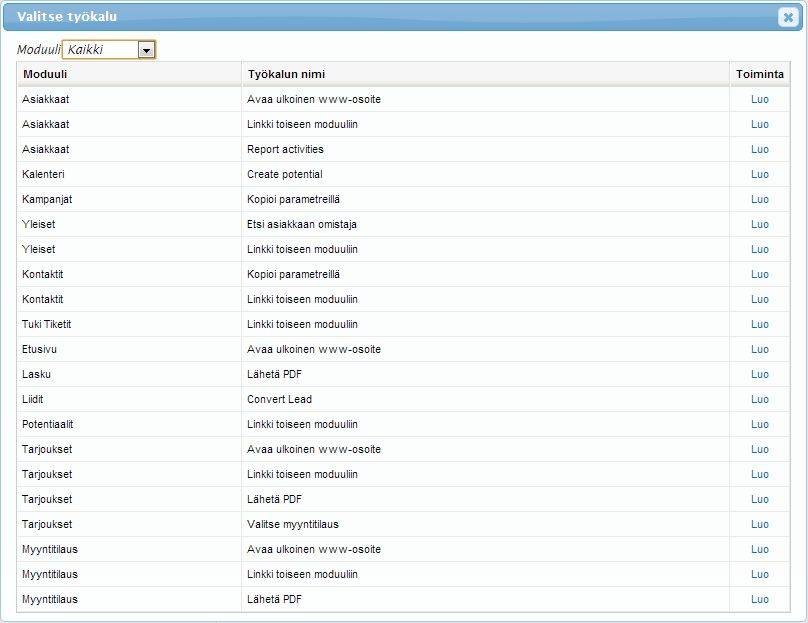The height and width of the screenshot is (623, 808).
Task: Click Luo for Myyntitilaus Lähetä PDF
Action: click(759, 599)
